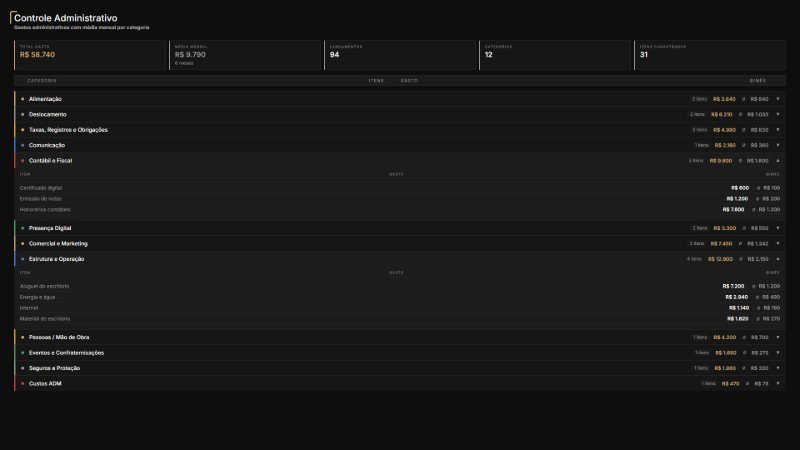Open Comercial e Marketing category
This screenshot has width=800, height=450.
tap(400, 244)
